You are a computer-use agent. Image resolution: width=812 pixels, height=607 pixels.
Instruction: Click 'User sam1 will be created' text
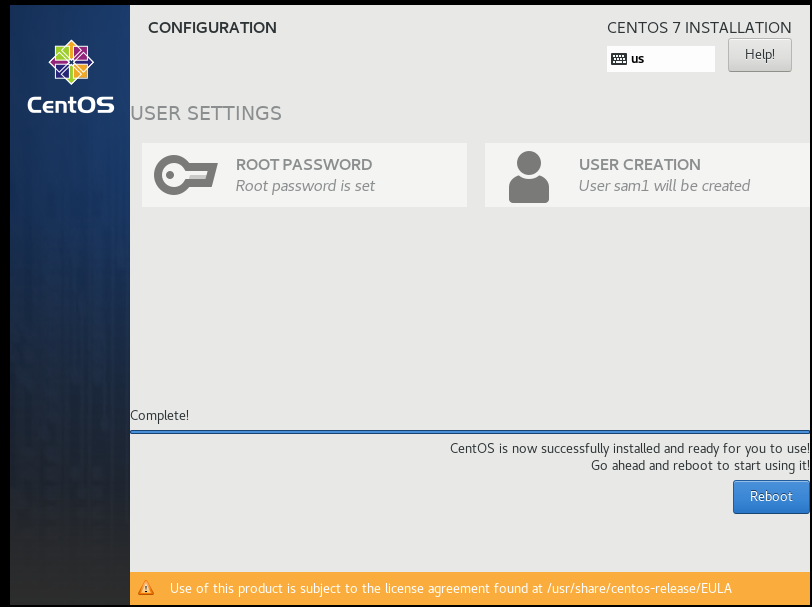664,186
